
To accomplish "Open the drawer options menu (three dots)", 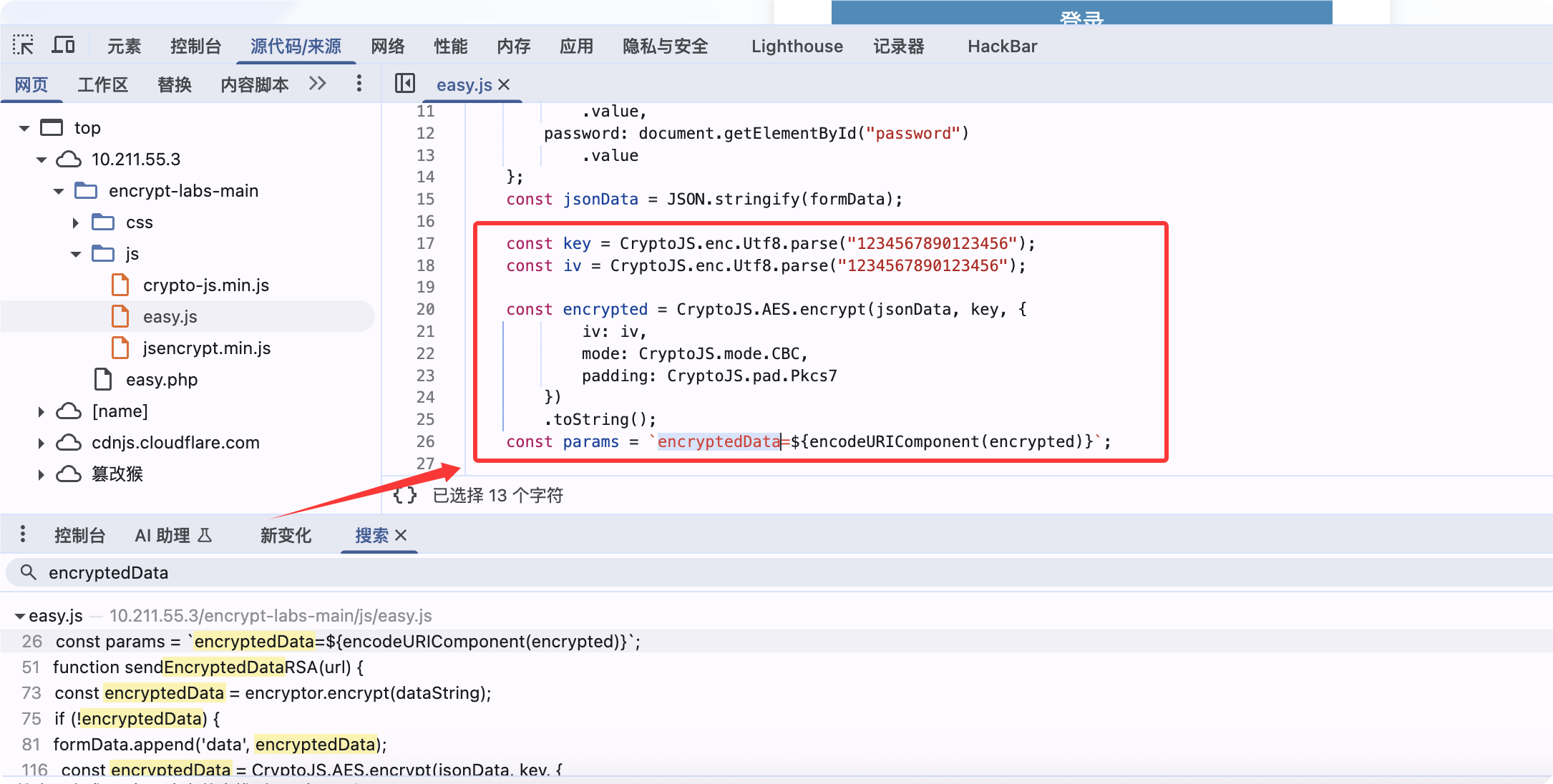I will [x=23, y=534].
